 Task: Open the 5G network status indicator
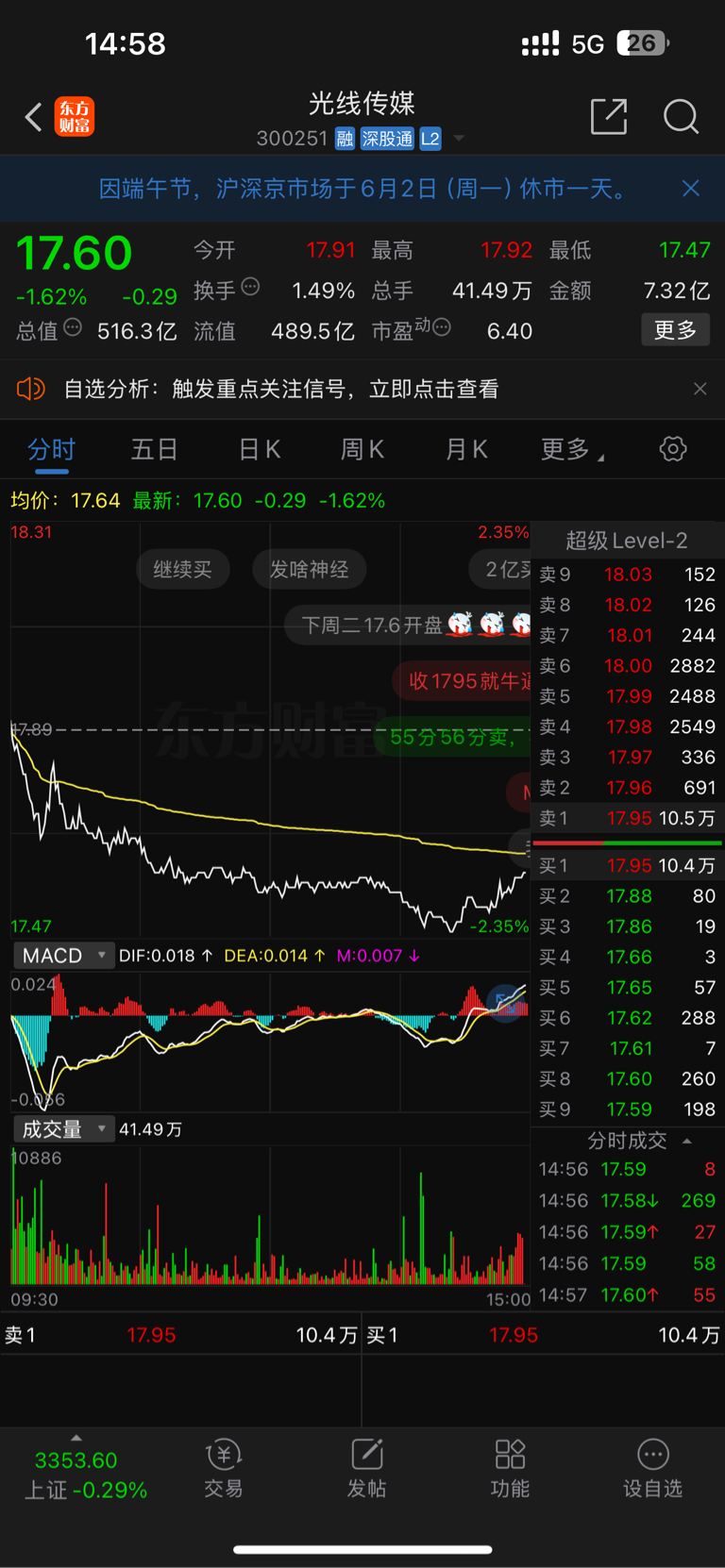pyautogui.click(x=588, y=44)
